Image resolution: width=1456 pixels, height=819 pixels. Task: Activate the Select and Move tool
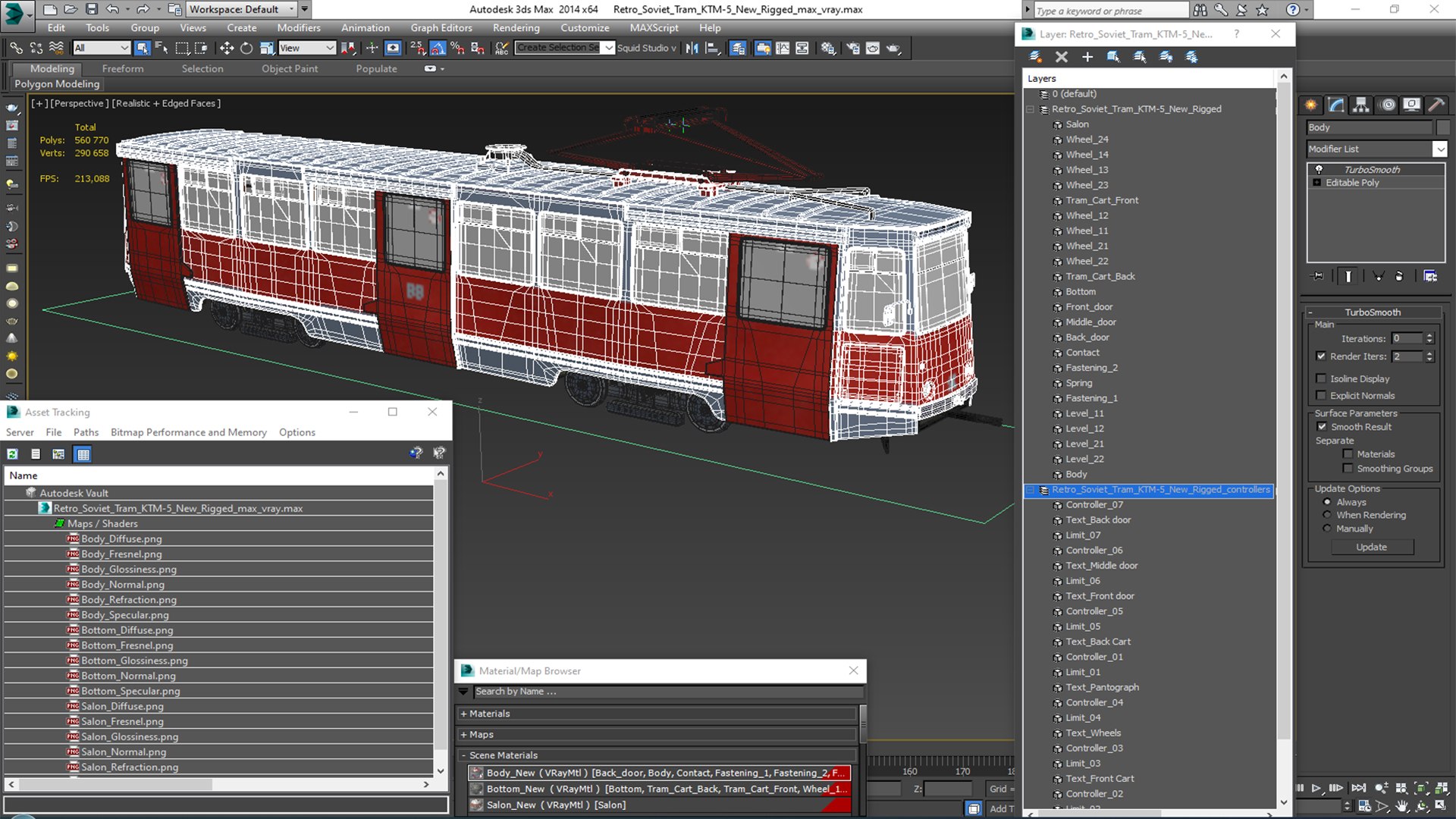pos(226,48)
